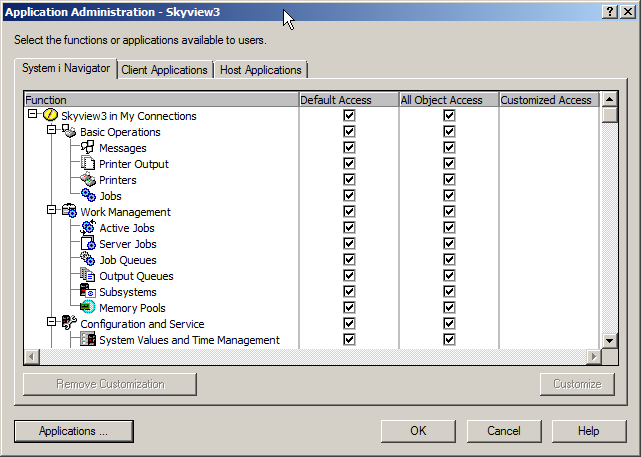Select the Printer Output label
Screen dimensions: 641x457
tap(134, 164)
